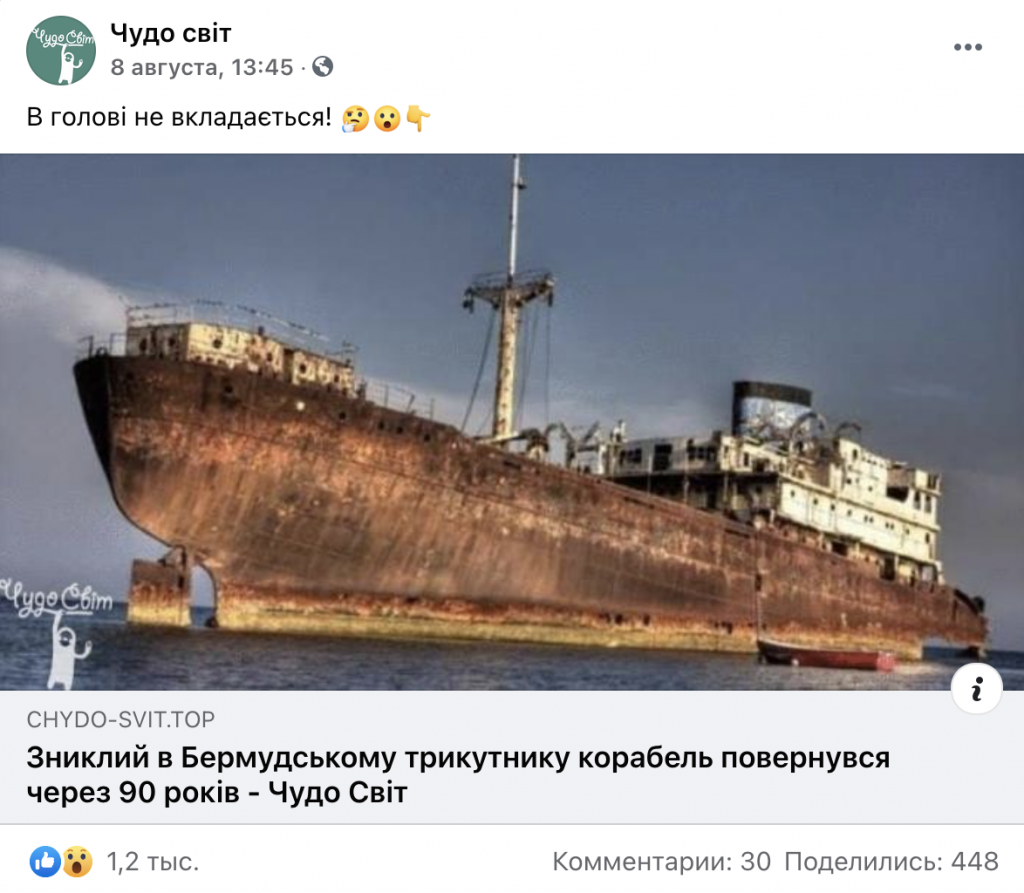Click the Wow reaction emoji icon
This screenshot has width=1024, height=893.
[x=77, y=862]
